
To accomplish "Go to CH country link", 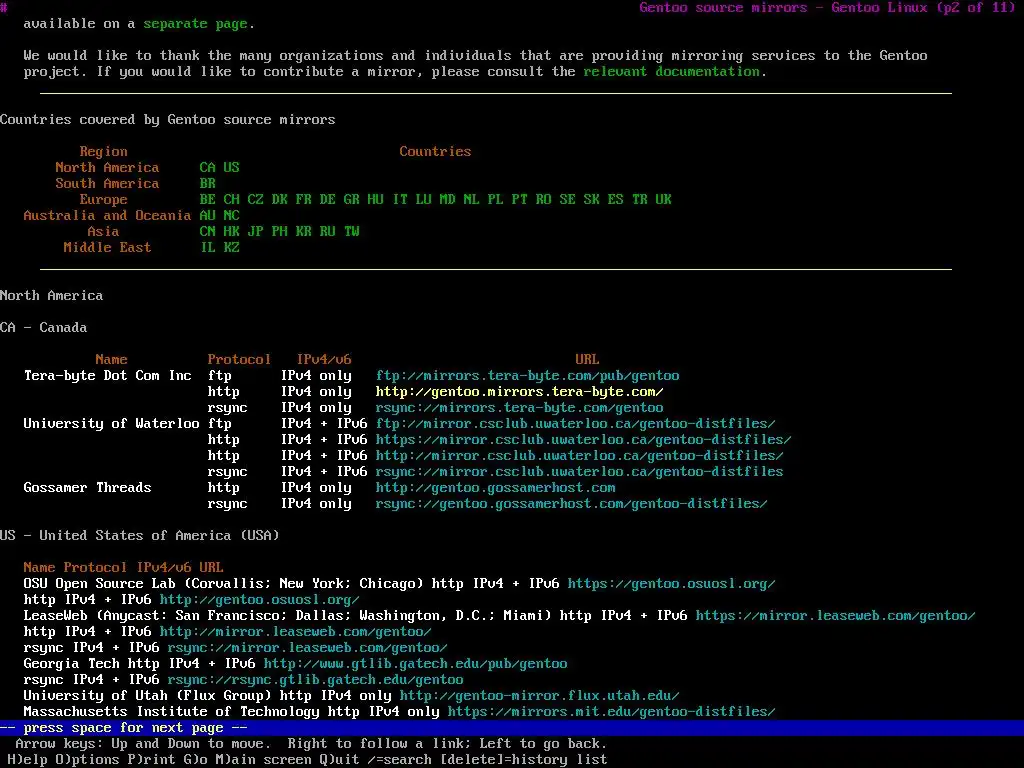I will click(231, 200).
